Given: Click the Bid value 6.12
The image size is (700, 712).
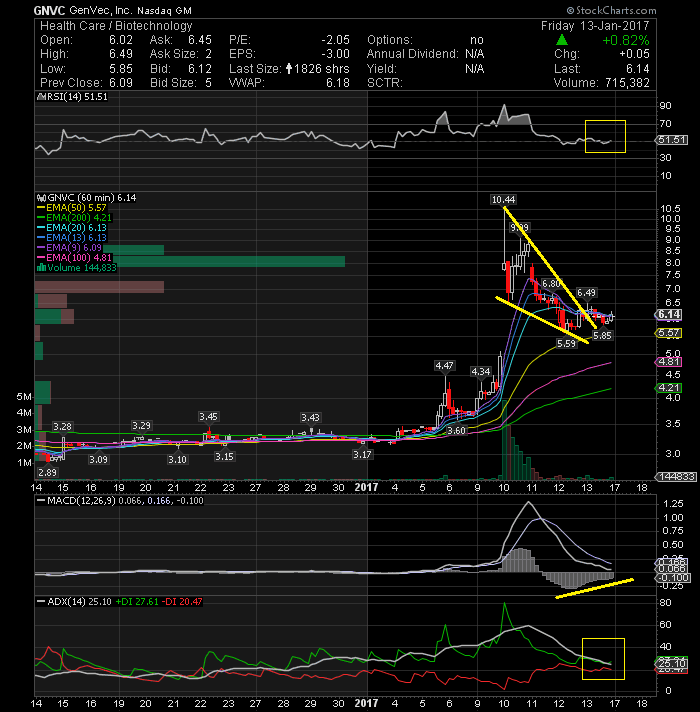Looking at the screenshot, I should click(x=200, y=69).
